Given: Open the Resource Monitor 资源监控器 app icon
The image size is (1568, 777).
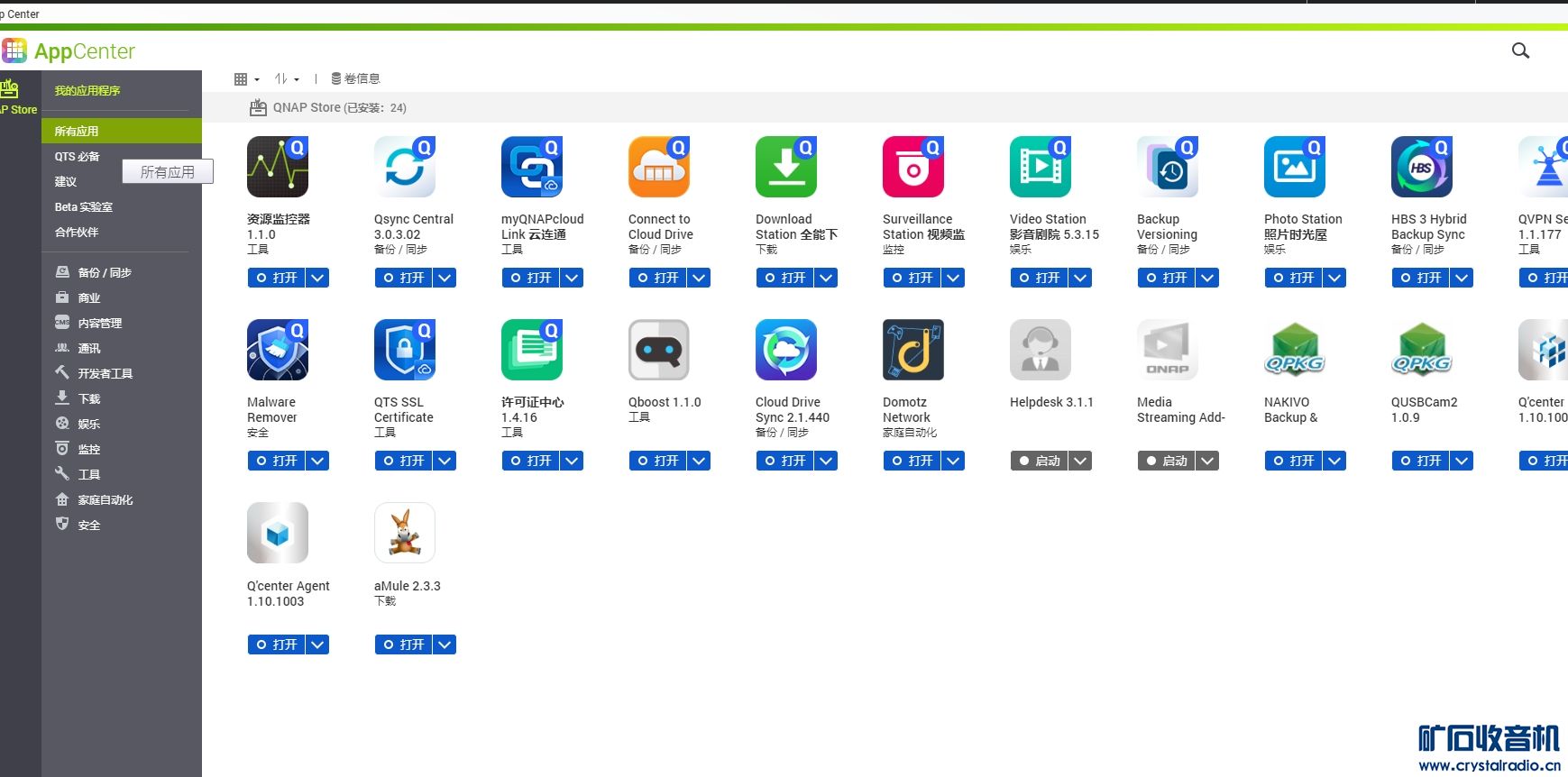Looking at the screenshot, I should [278, 167].
